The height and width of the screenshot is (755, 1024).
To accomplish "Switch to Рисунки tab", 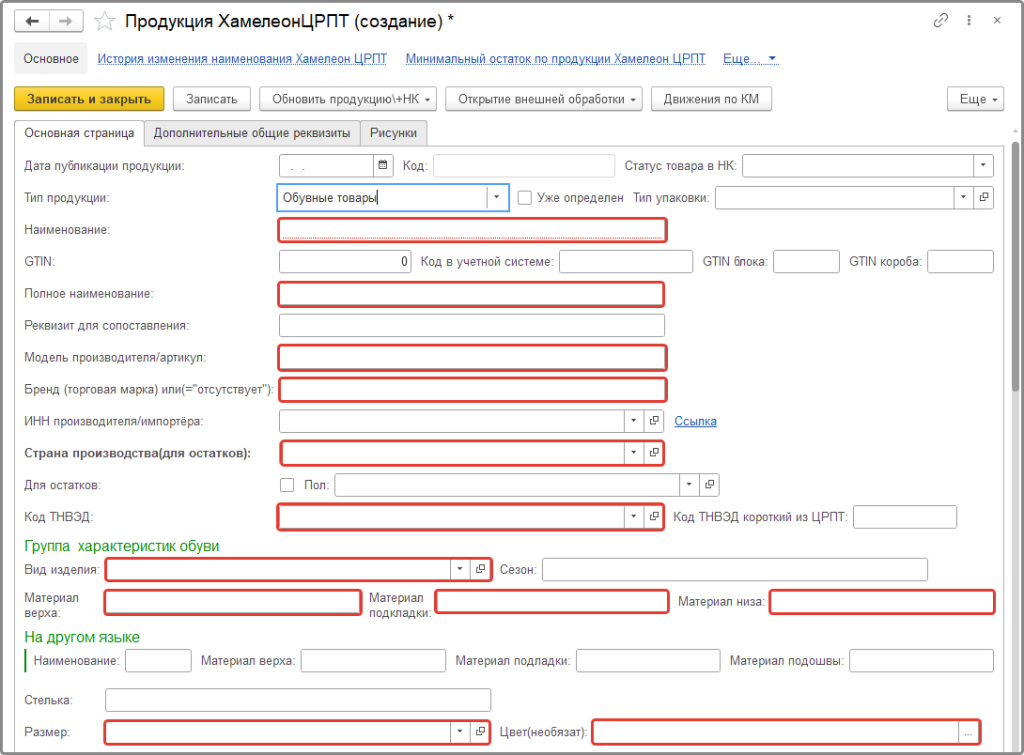I will [393, 133].
